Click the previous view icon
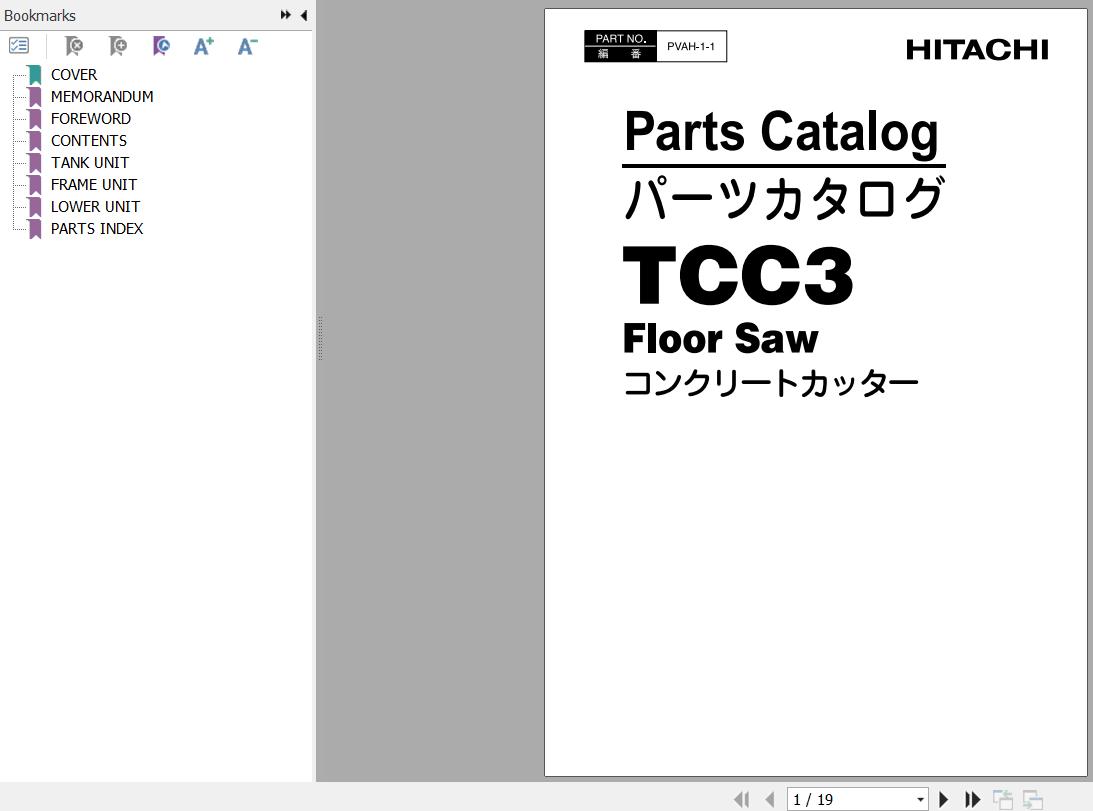 pos(1002,799)
